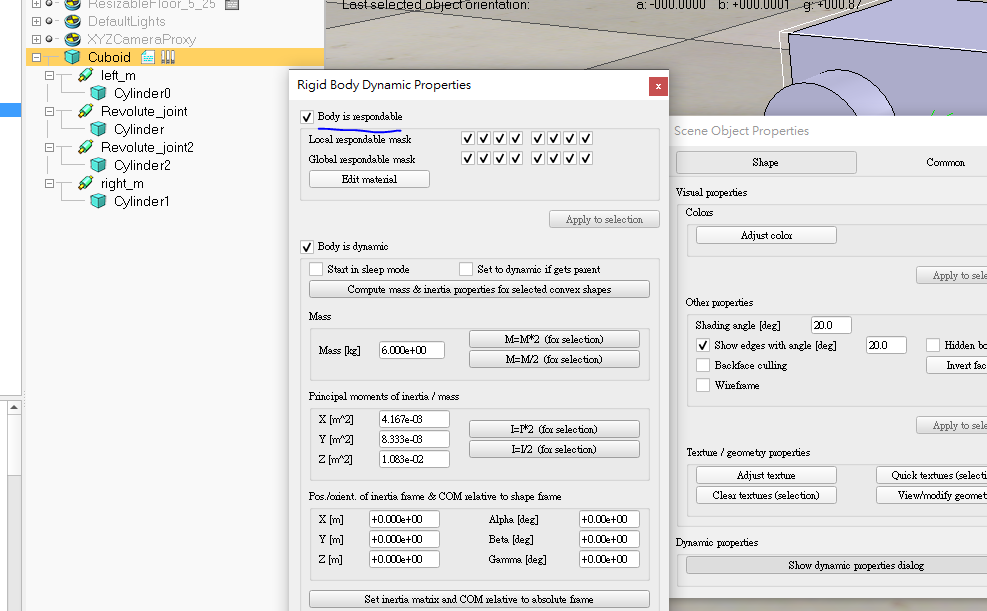Click the DefaultLights object icon
The width and height of the screenshot is (987, 611).
coord(72,21)
